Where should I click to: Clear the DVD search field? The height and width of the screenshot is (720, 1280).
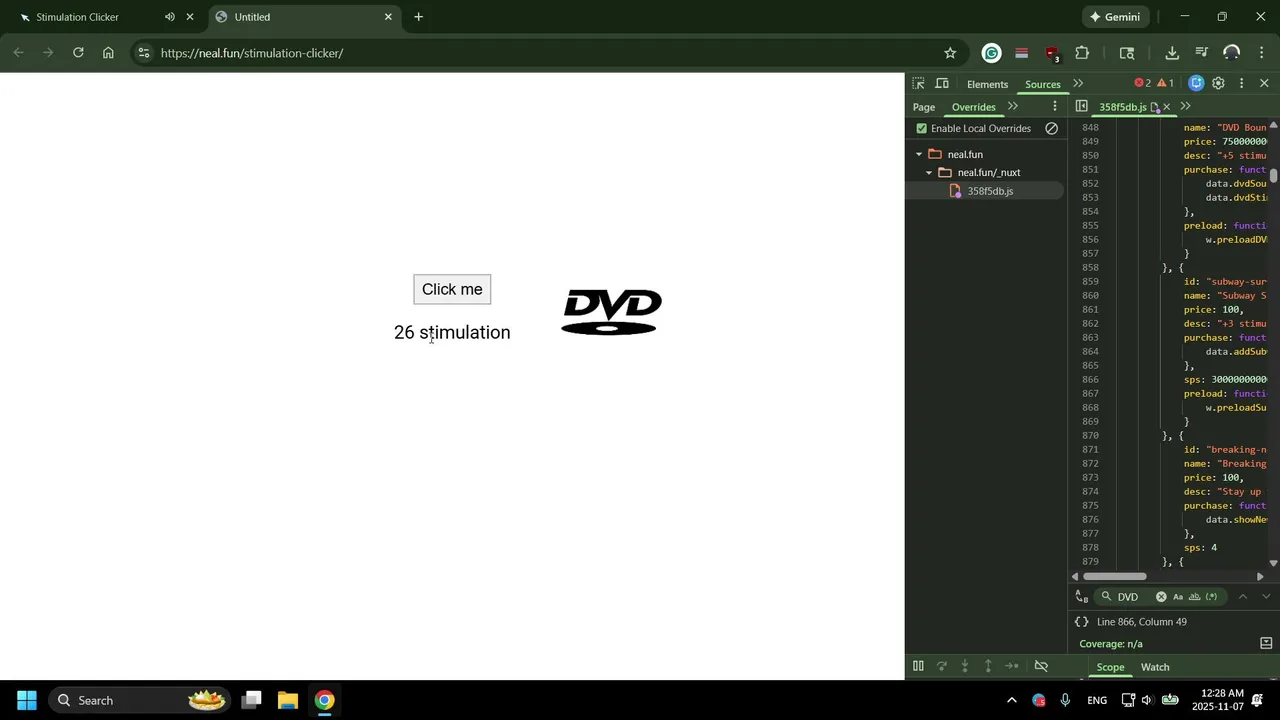[1161, 597]
